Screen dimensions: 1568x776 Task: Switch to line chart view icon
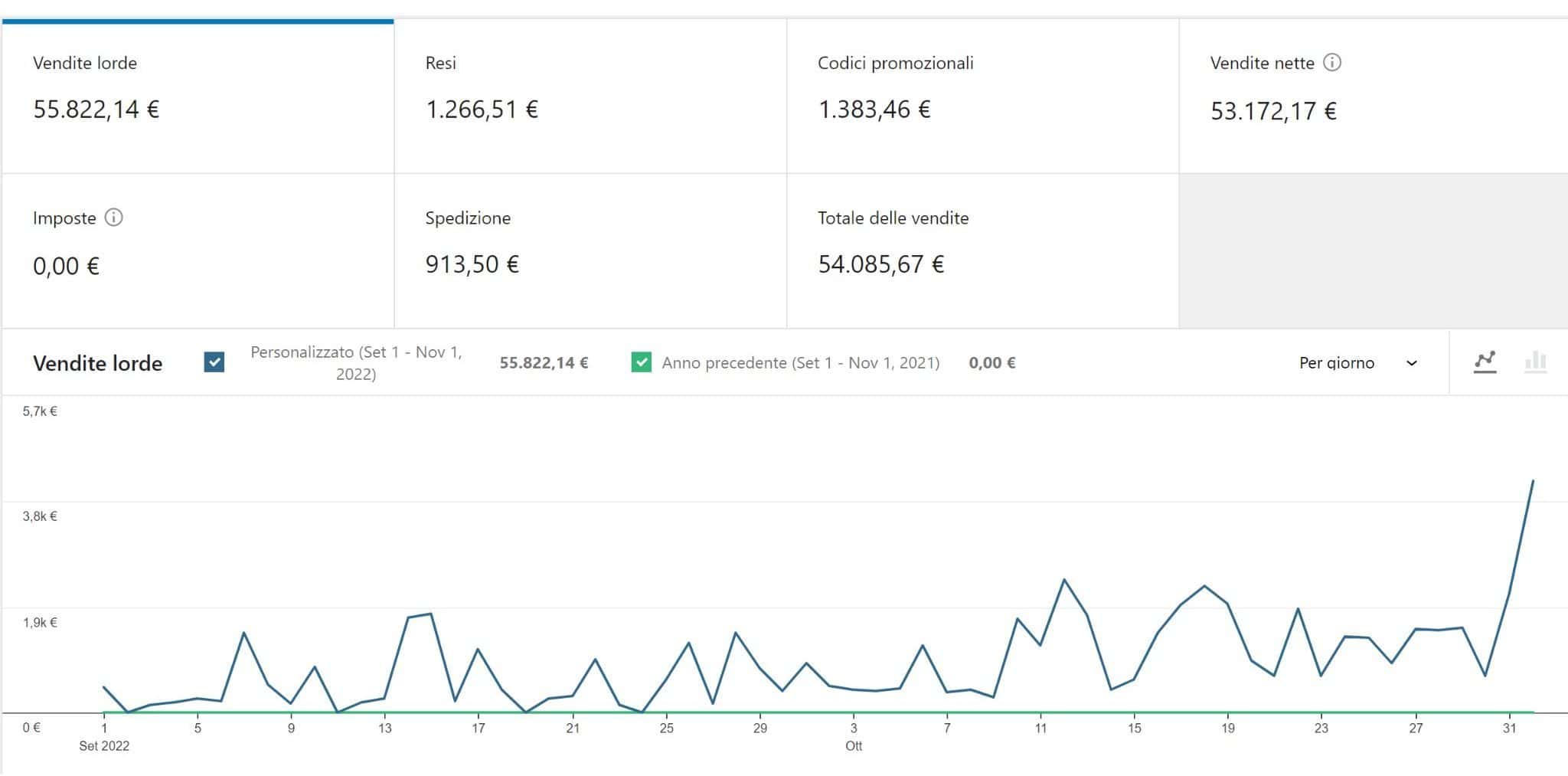[x=1485, y=362]
